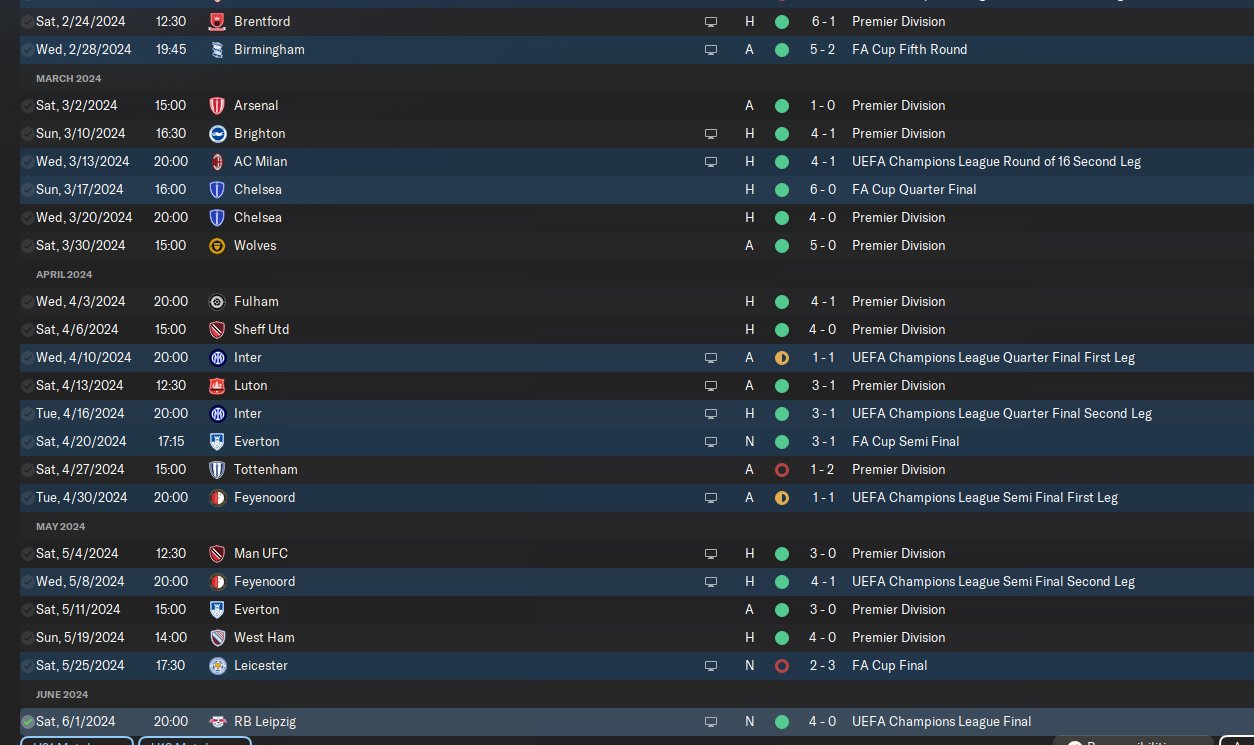Click the Leicester club badge

[x=217, y=665]
